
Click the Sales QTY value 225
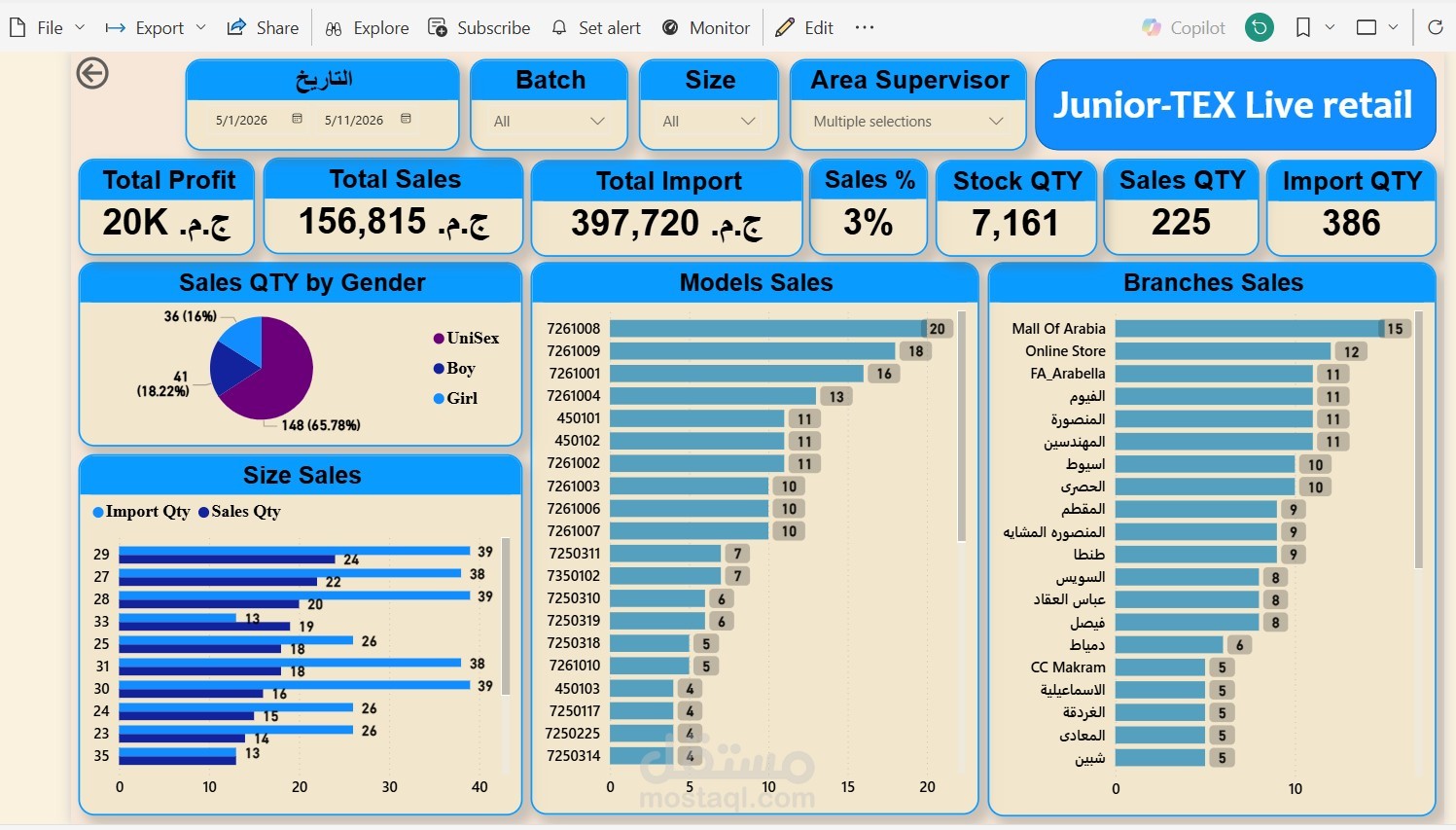pyautogui.click(x=1181, y=223)
